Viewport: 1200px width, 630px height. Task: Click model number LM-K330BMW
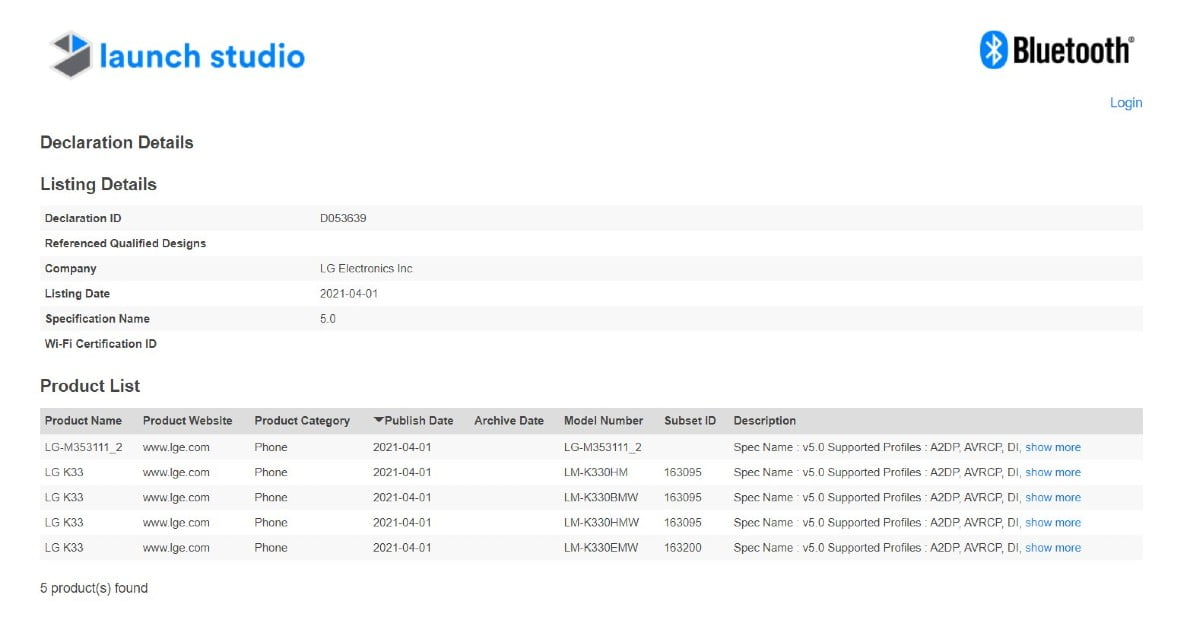[x=601, y=497]
